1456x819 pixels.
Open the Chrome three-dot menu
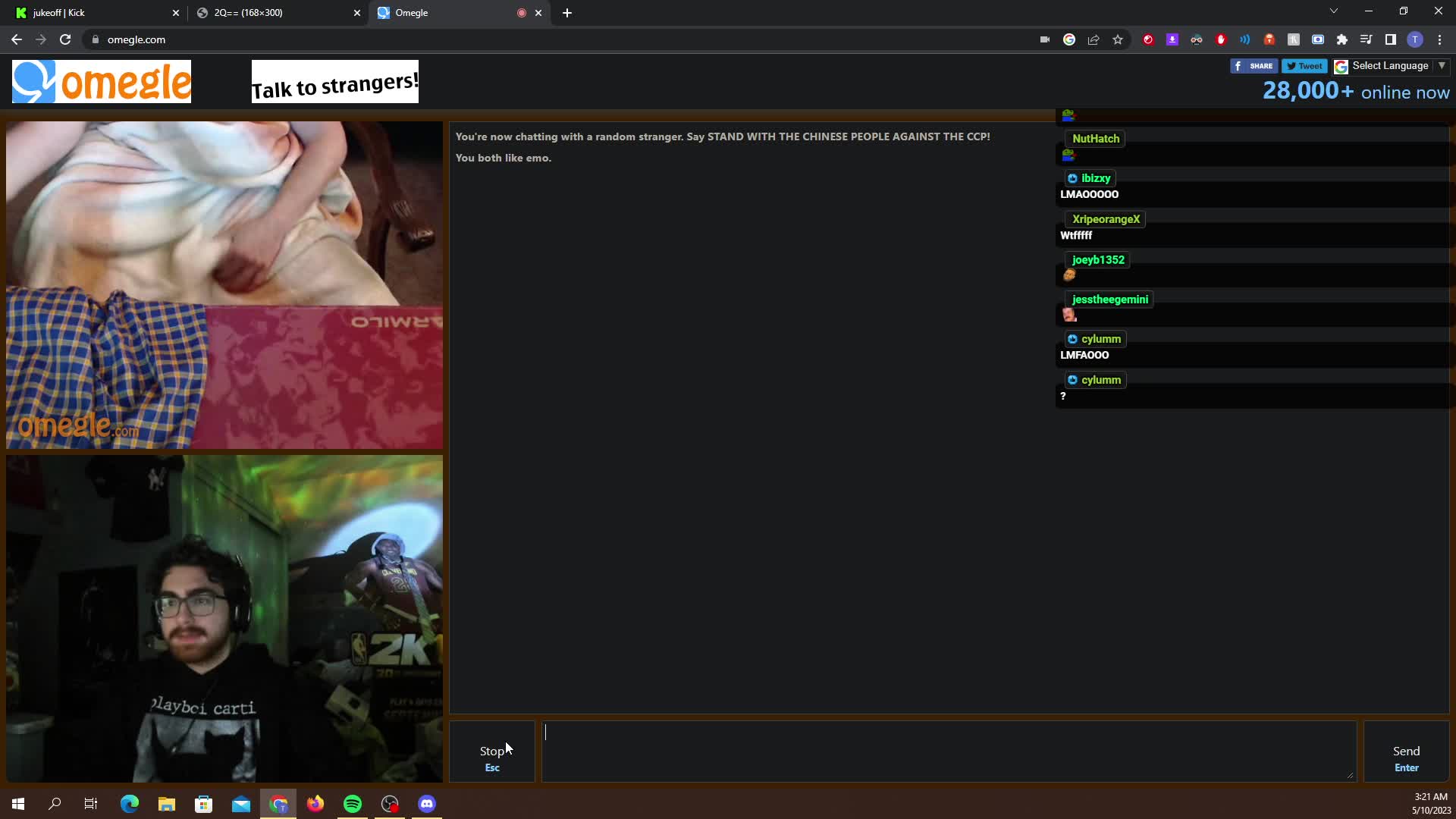point(1439,39)
